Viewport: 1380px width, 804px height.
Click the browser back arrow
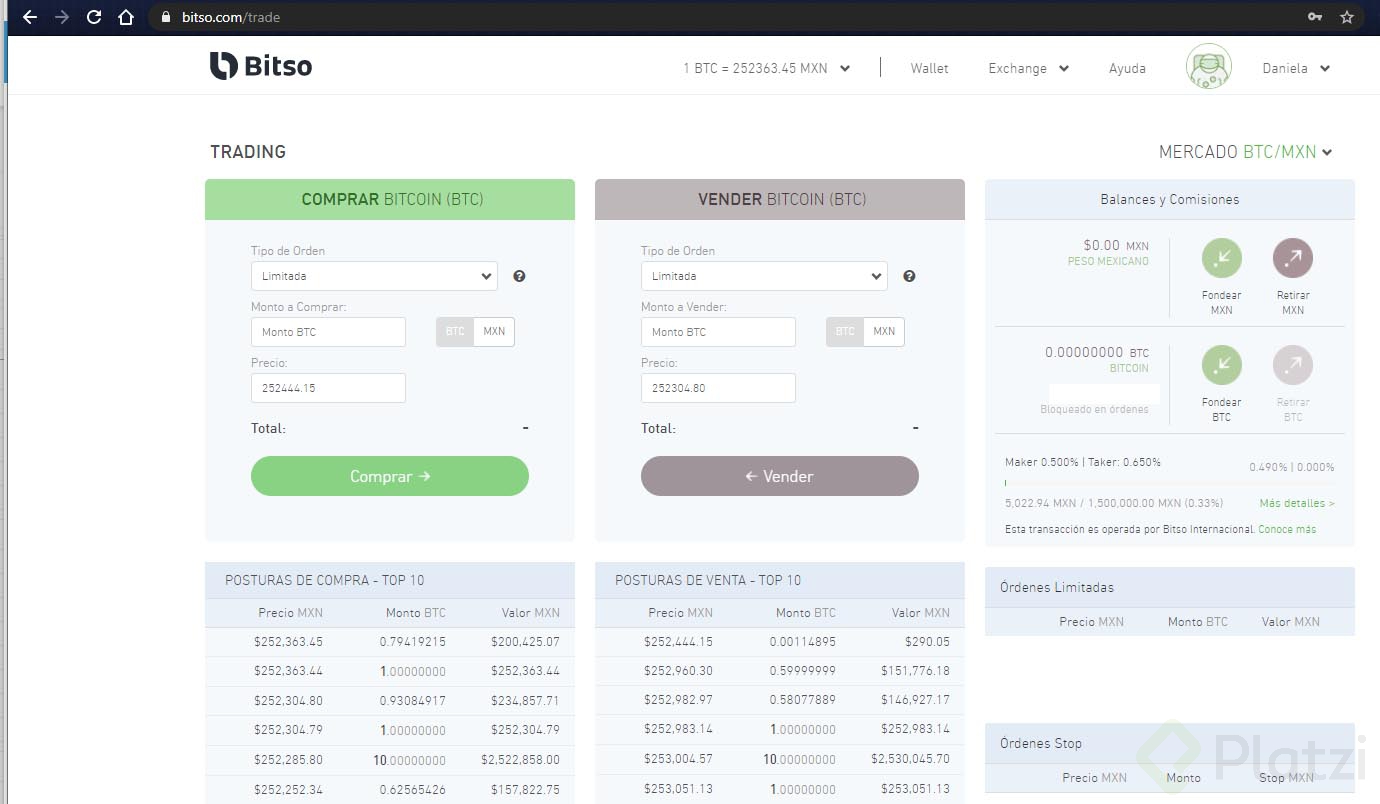pos(29,17)
